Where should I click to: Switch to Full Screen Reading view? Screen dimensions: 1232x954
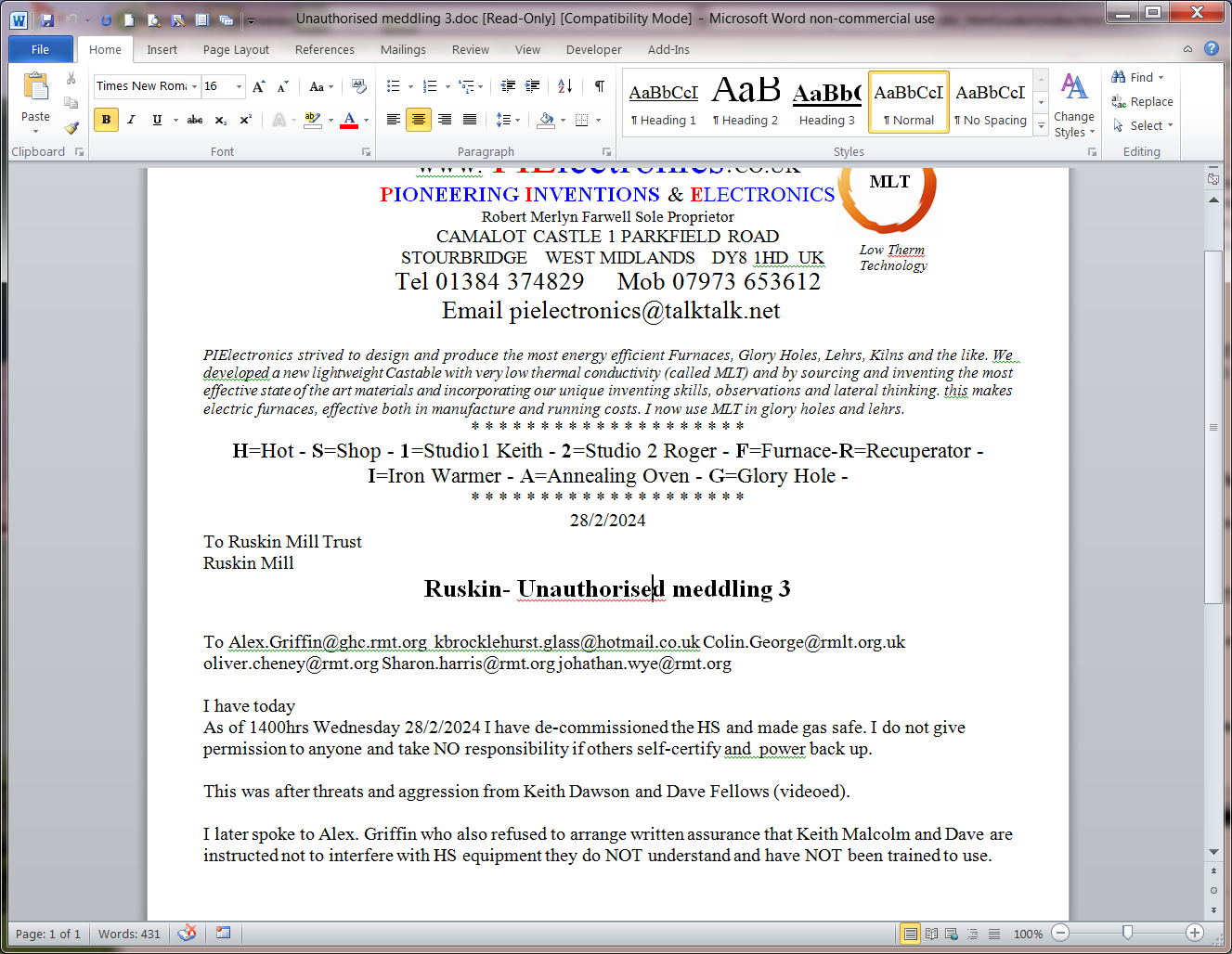point(931,934)
